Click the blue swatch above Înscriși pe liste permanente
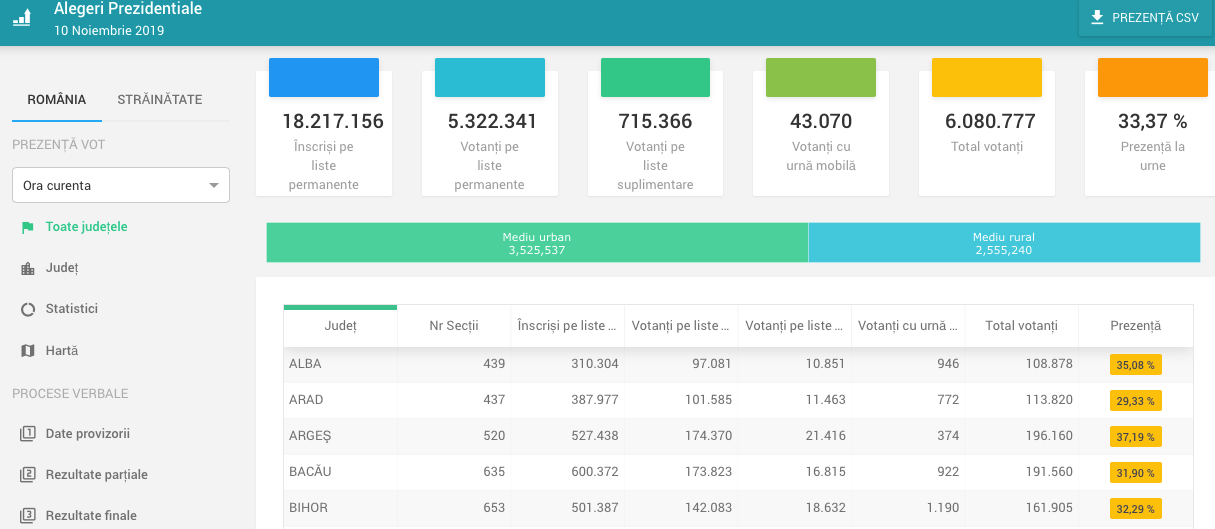This screenshot has height=529, width=1215. click(324, 78)
